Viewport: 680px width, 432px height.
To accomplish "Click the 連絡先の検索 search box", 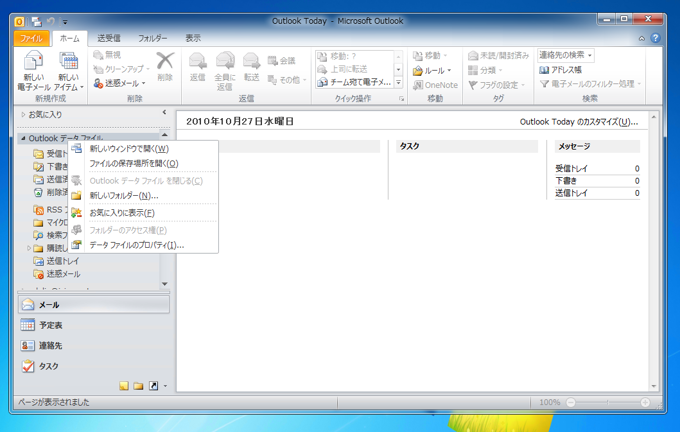I will click(566, 55).
